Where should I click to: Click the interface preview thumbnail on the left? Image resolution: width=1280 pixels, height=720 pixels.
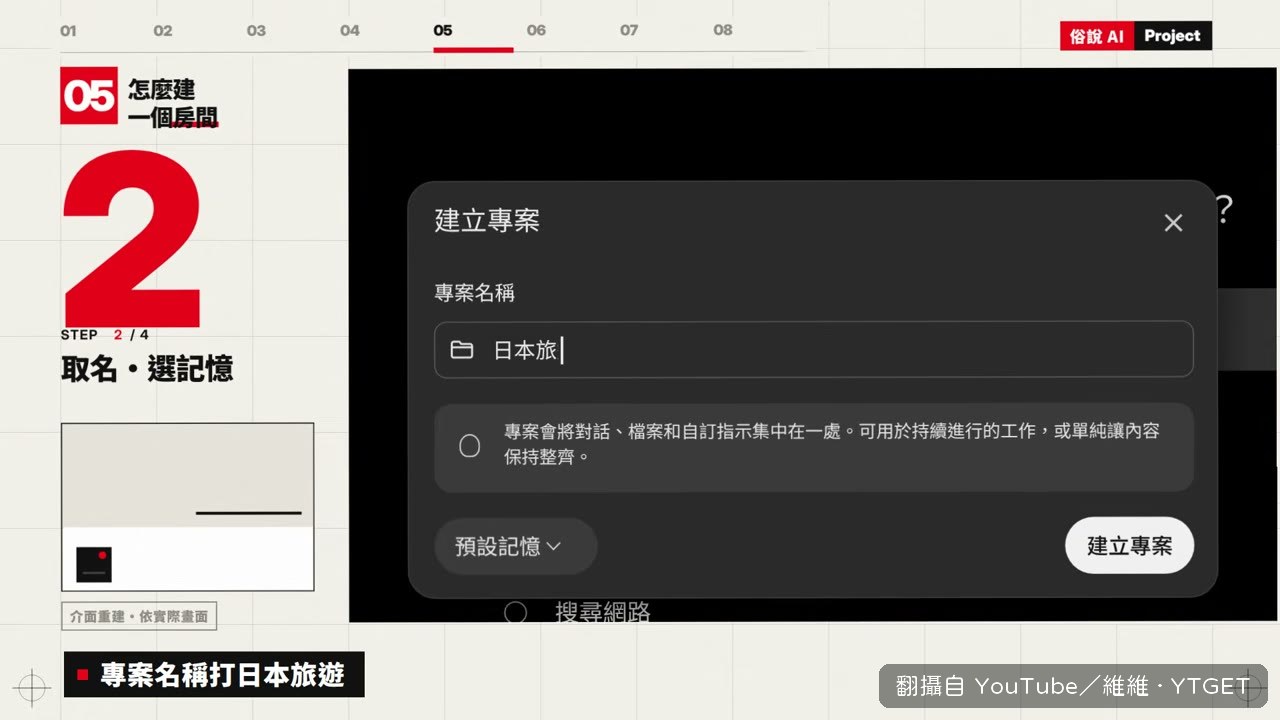pos(188,507)
